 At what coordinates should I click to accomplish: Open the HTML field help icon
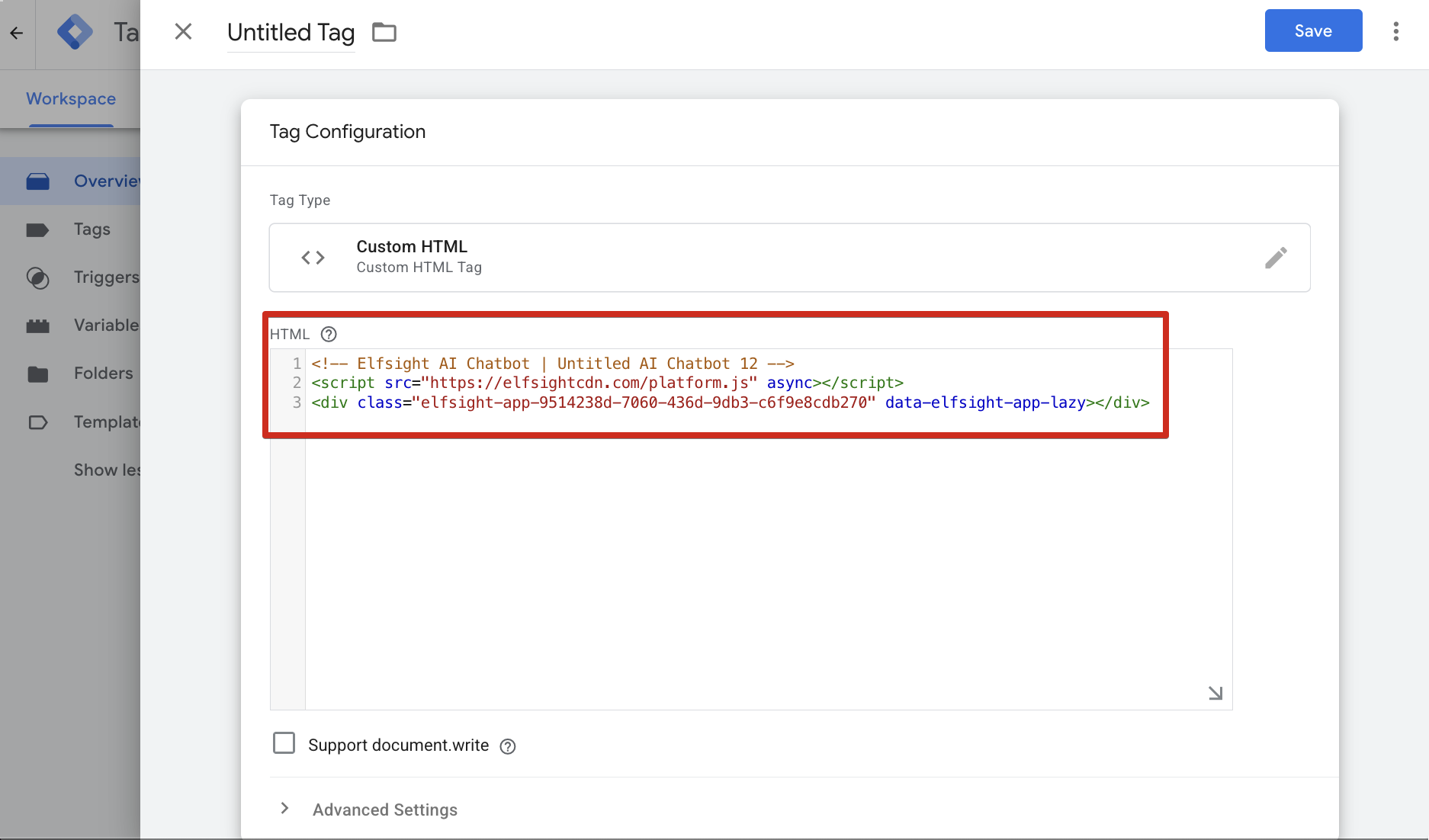(x=329, y=334)
